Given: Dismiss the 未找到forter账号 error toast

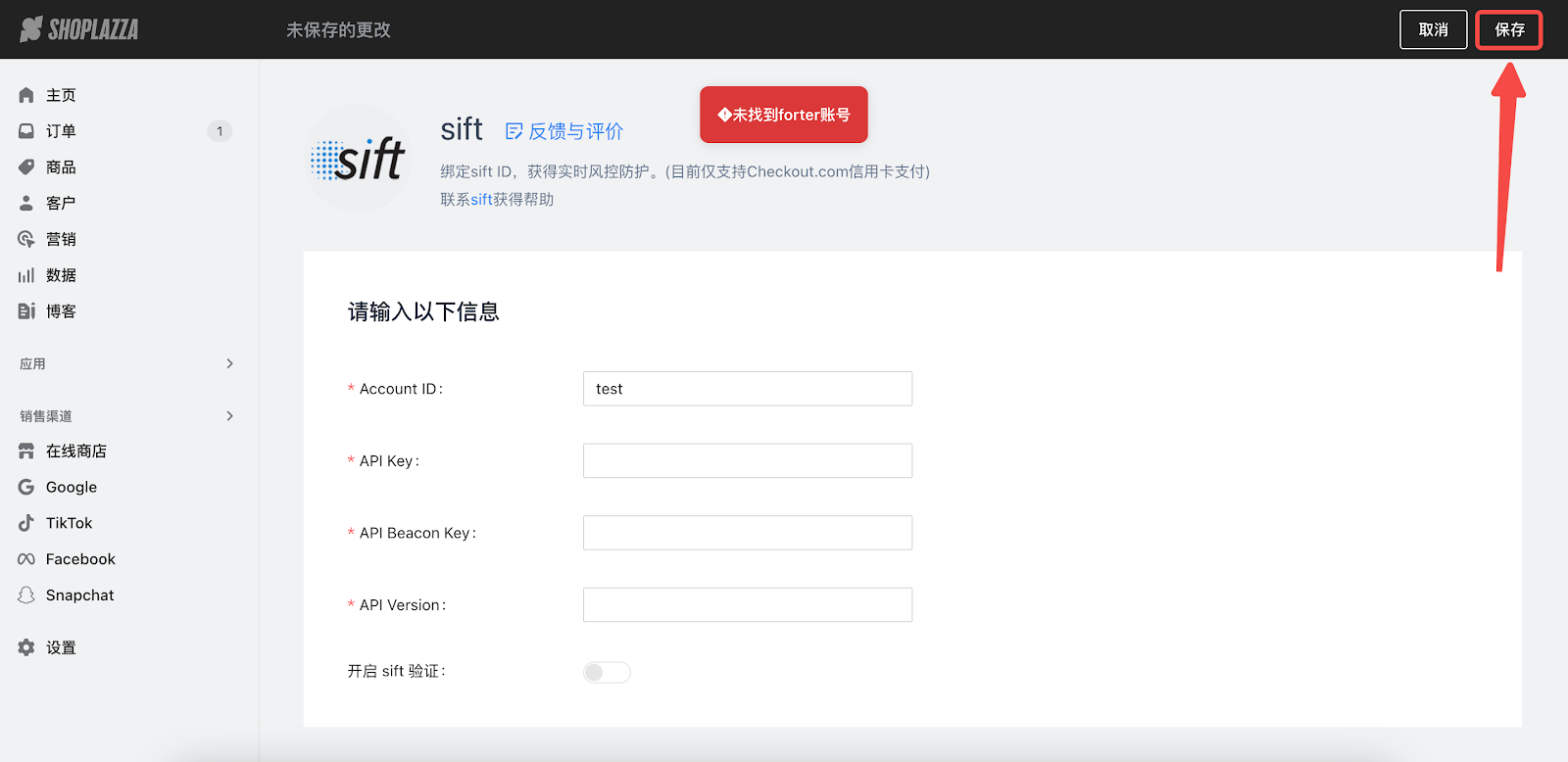Looking at the screenshot, I should [784, 115].
